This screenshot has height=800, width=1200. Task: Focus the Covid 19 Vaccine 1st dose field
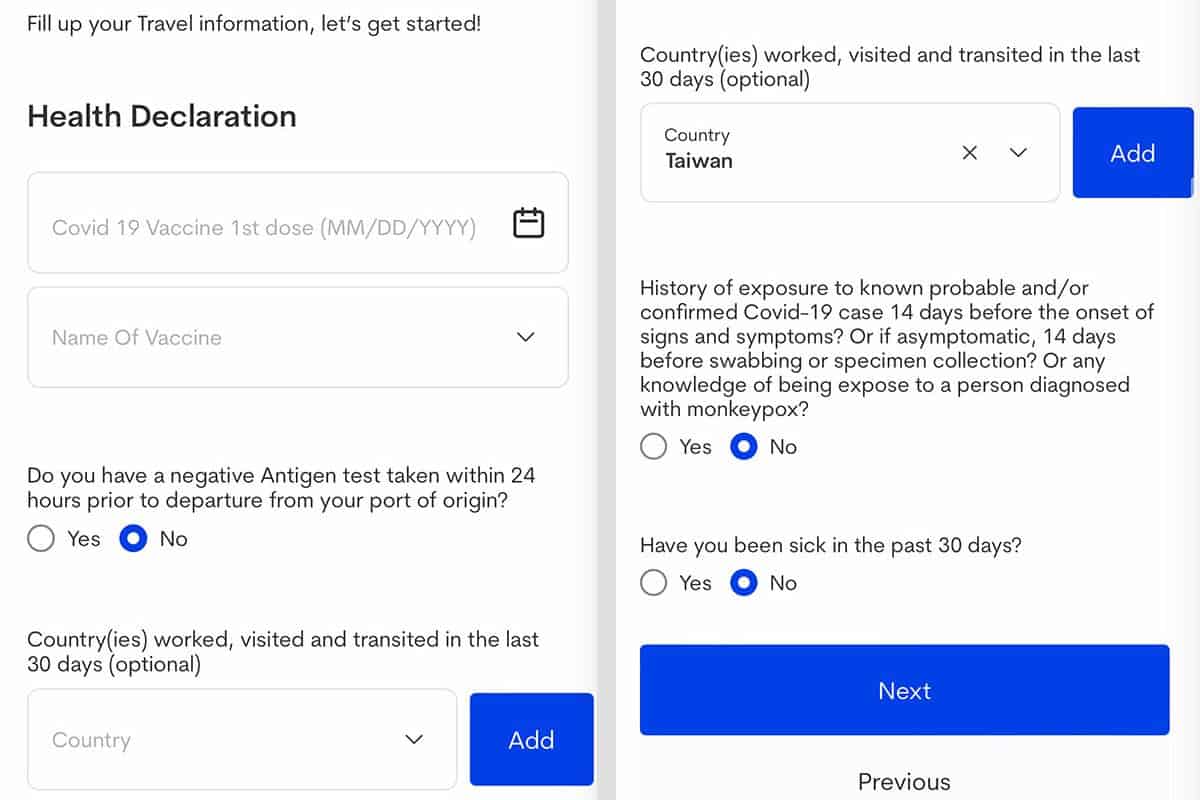coord(264,228)
